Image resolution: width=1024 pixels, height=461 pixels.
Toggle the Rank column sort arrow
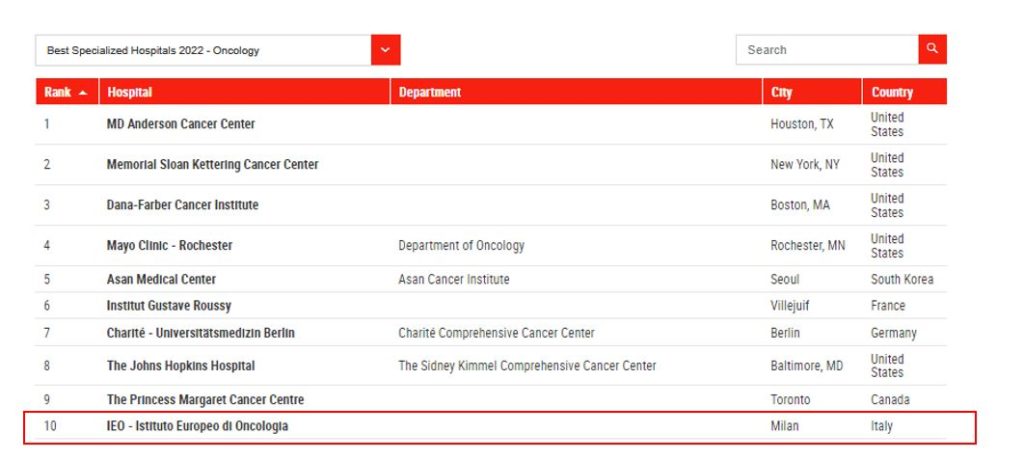click(82, 92)
